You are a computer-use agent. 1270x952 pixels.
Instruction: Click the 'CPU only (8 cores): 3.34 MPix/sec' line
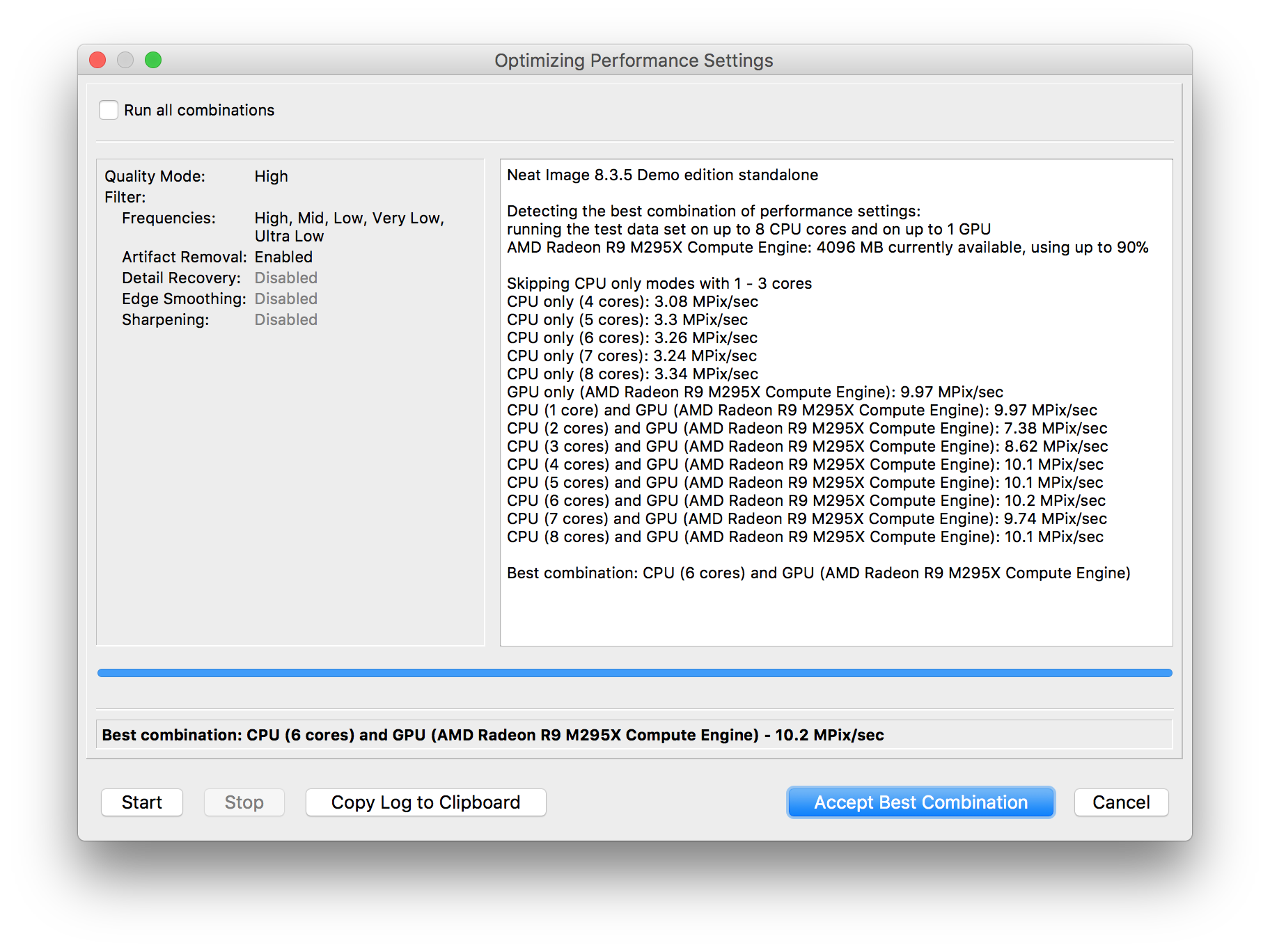point(632,374)
